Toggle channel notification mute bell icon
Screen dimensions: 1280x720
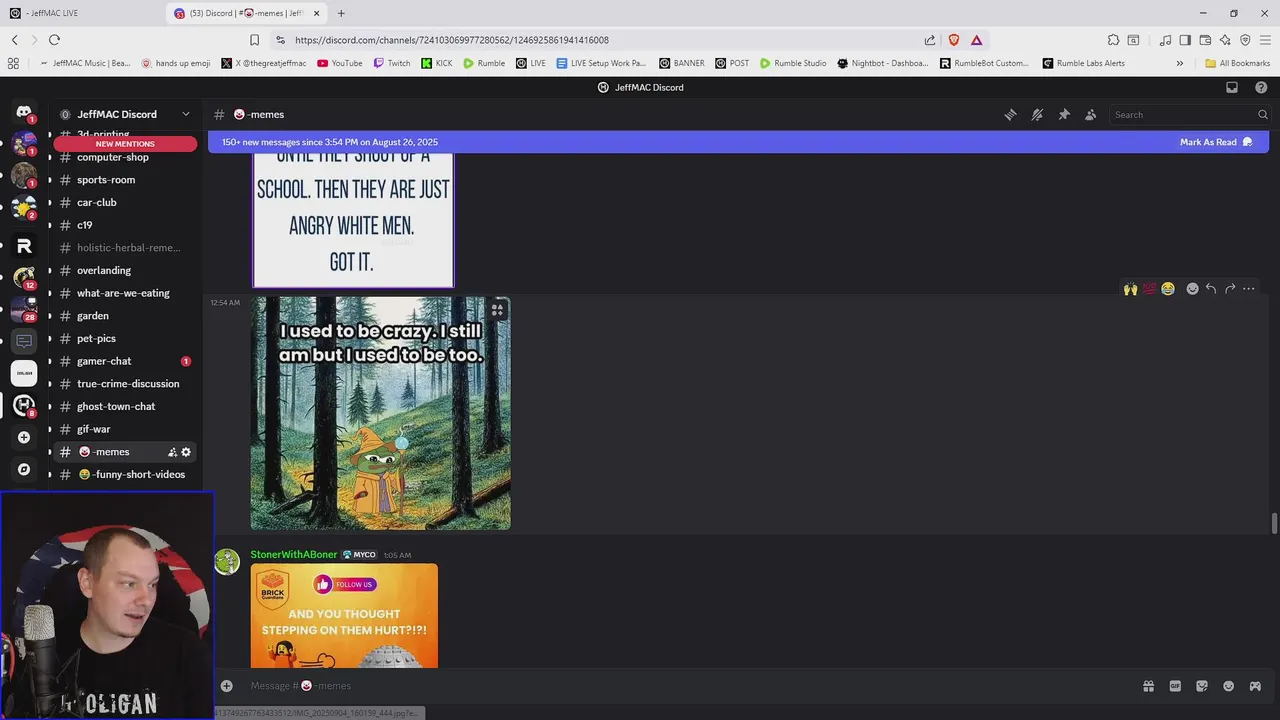1037,115
